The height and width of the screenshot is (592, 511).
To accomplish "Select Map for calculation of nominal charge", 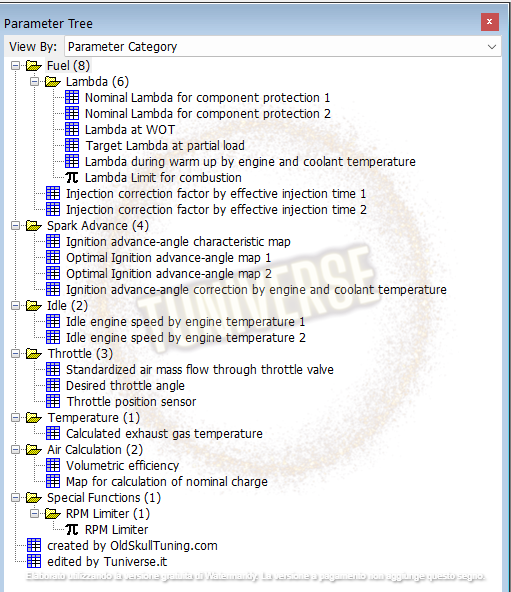I will 167,481.
